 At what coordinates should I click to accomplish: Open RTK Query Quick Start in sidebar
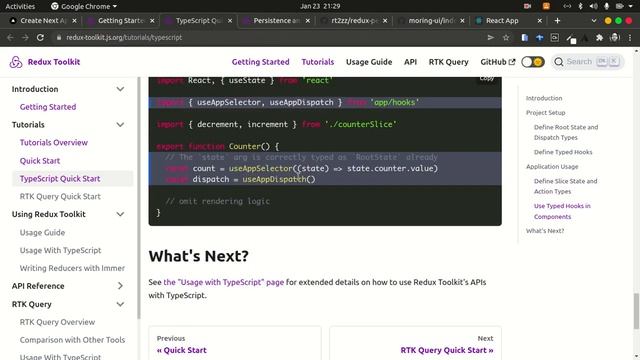tap(60, 196)
